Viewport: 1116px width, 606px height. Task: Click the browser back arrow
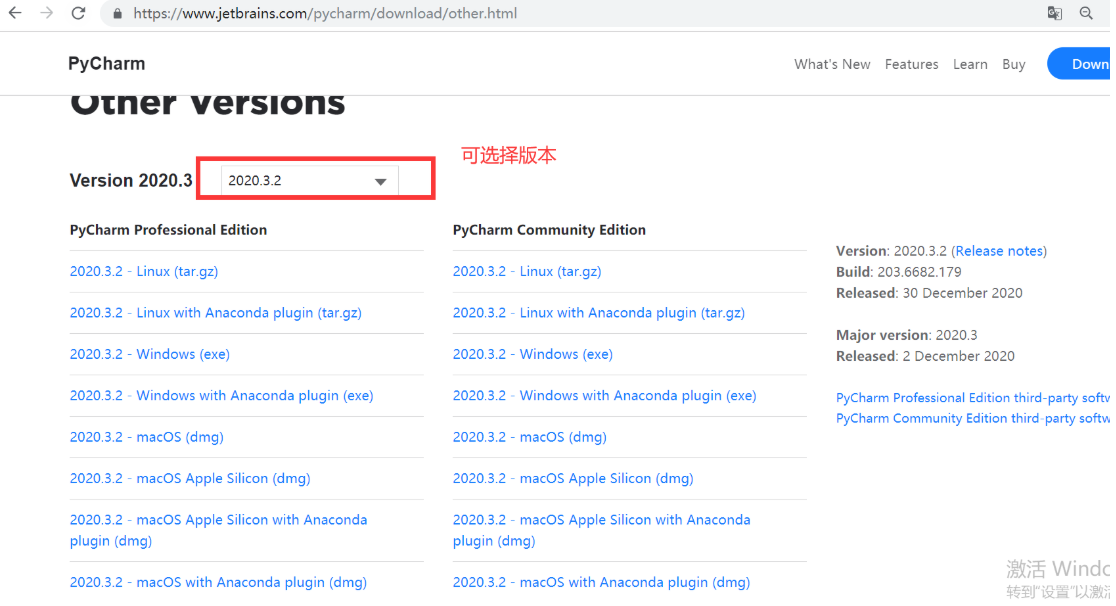click(15, 13)
